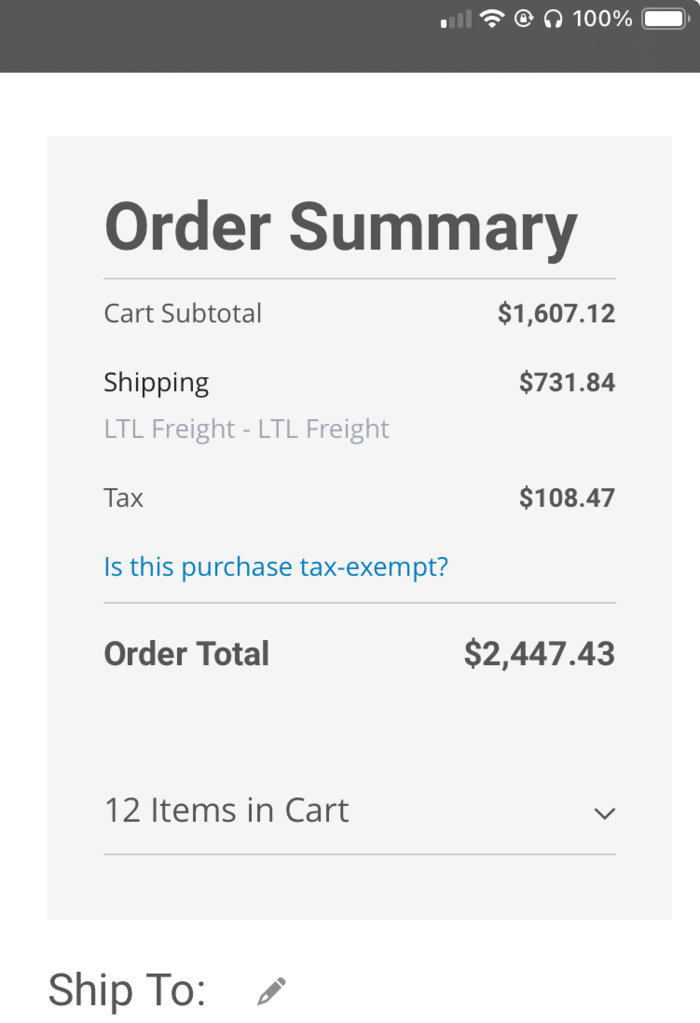
Task: Click the Order Total amount $2,447.43
Action: click(540, 654)
